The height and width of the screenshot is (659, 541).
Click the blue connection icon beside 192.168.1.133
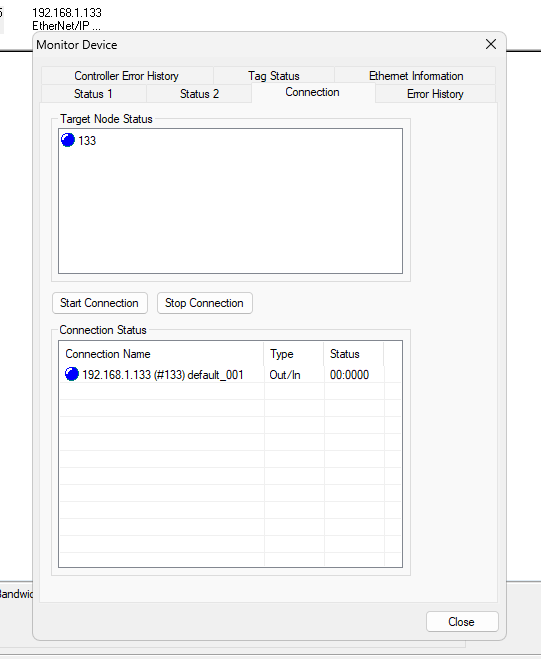72,374
